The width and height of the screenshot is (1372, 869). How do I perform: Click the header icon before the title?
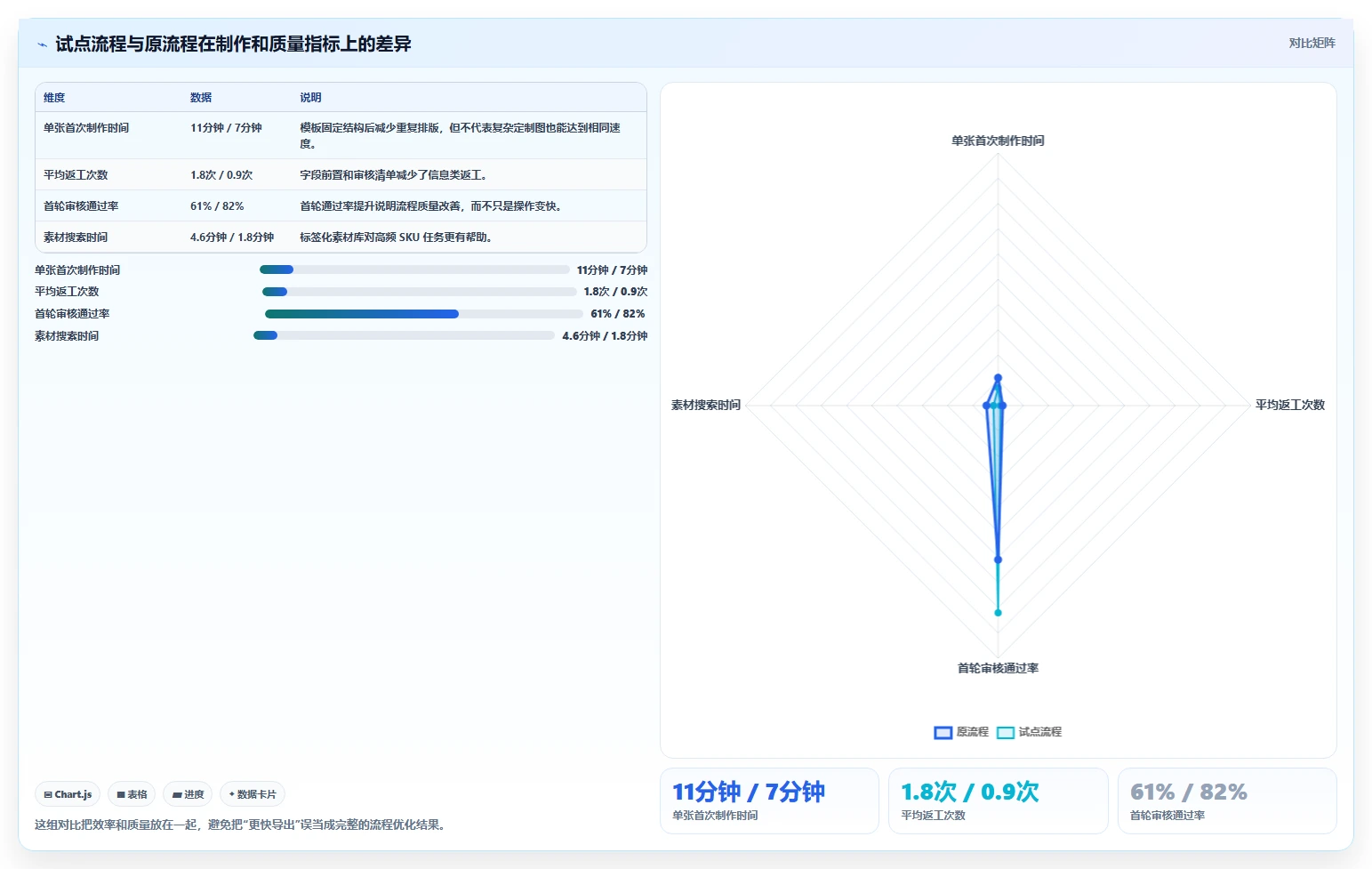point(42,44)
